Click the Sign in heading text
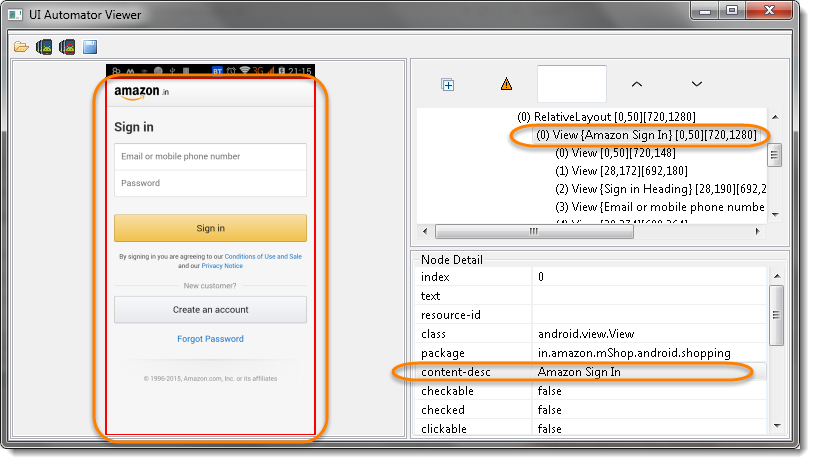This screenshot has width=815, height=464. (134, 127)
